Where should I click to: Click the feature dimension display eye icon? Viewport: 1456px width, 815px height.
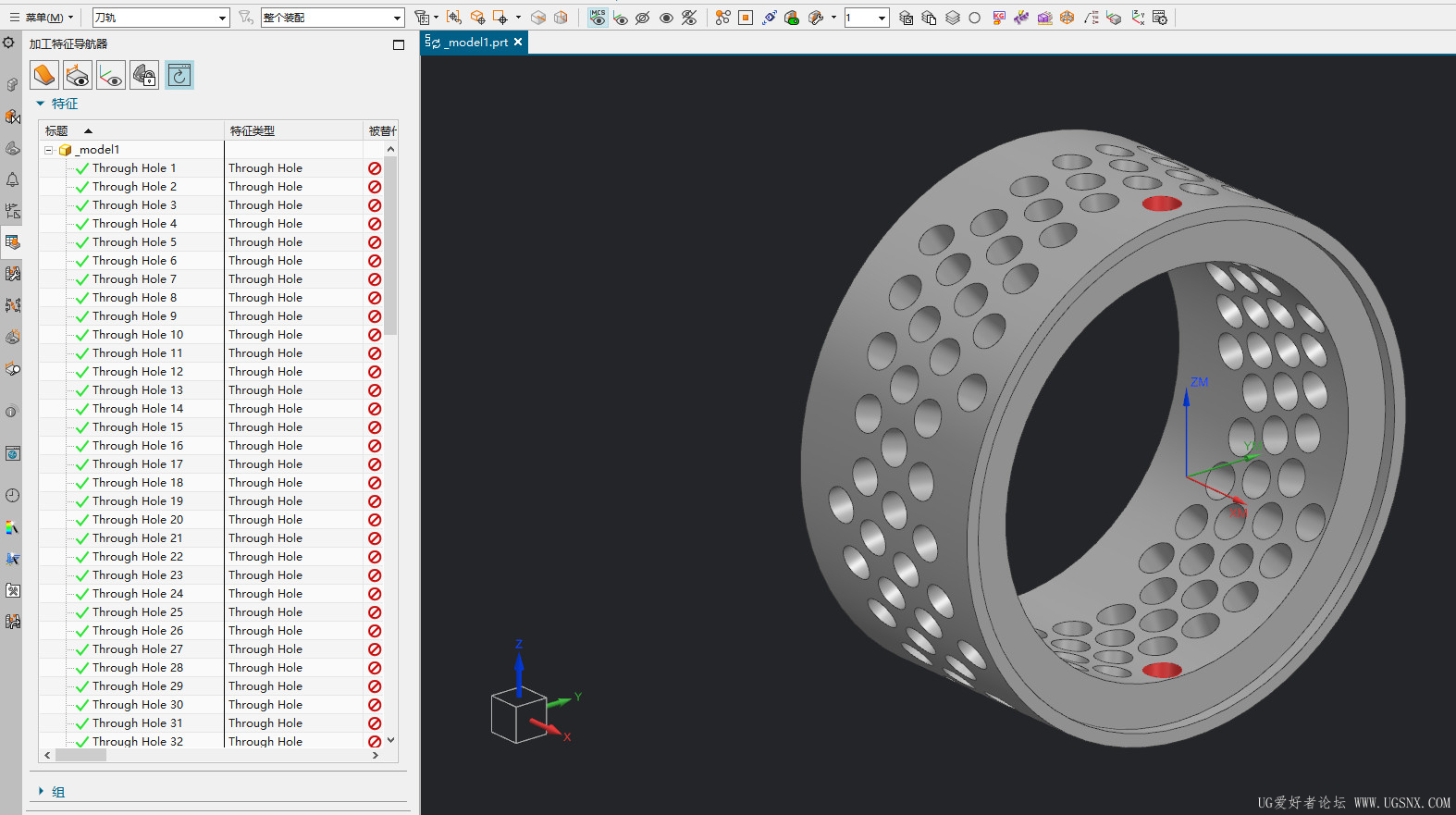click(x=78, y=75)
